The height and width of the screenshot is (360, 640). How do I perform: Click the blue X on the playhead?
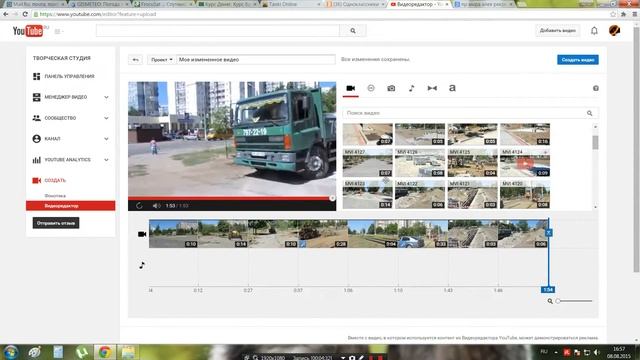pyautogui.click(x=548, y=232)
